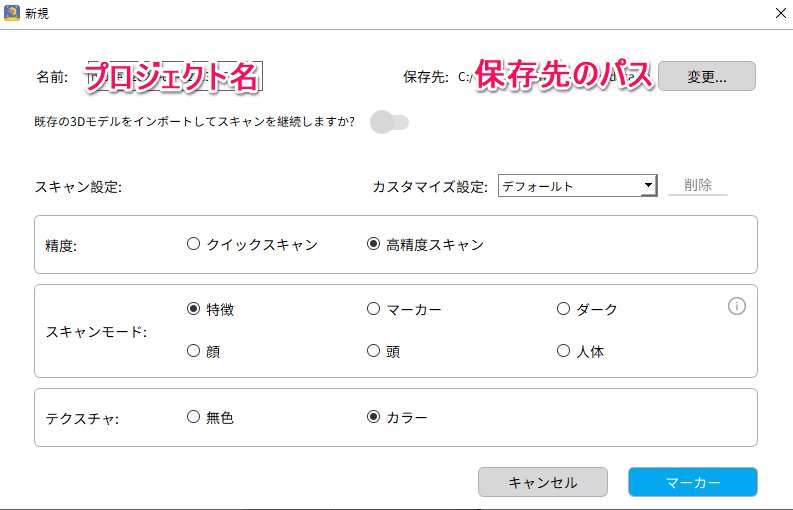The image size is (793, 510).
Task: Close the 新規 dialog window
Action: tap(781, 13)
